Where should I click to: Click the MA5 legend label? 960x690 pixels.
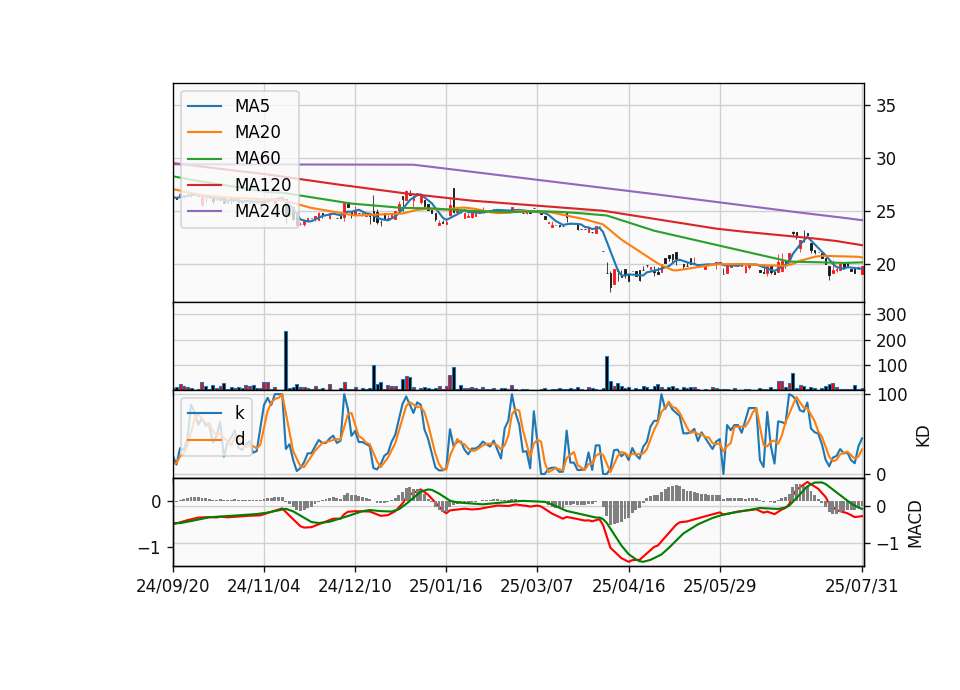(x=252, y=106)
